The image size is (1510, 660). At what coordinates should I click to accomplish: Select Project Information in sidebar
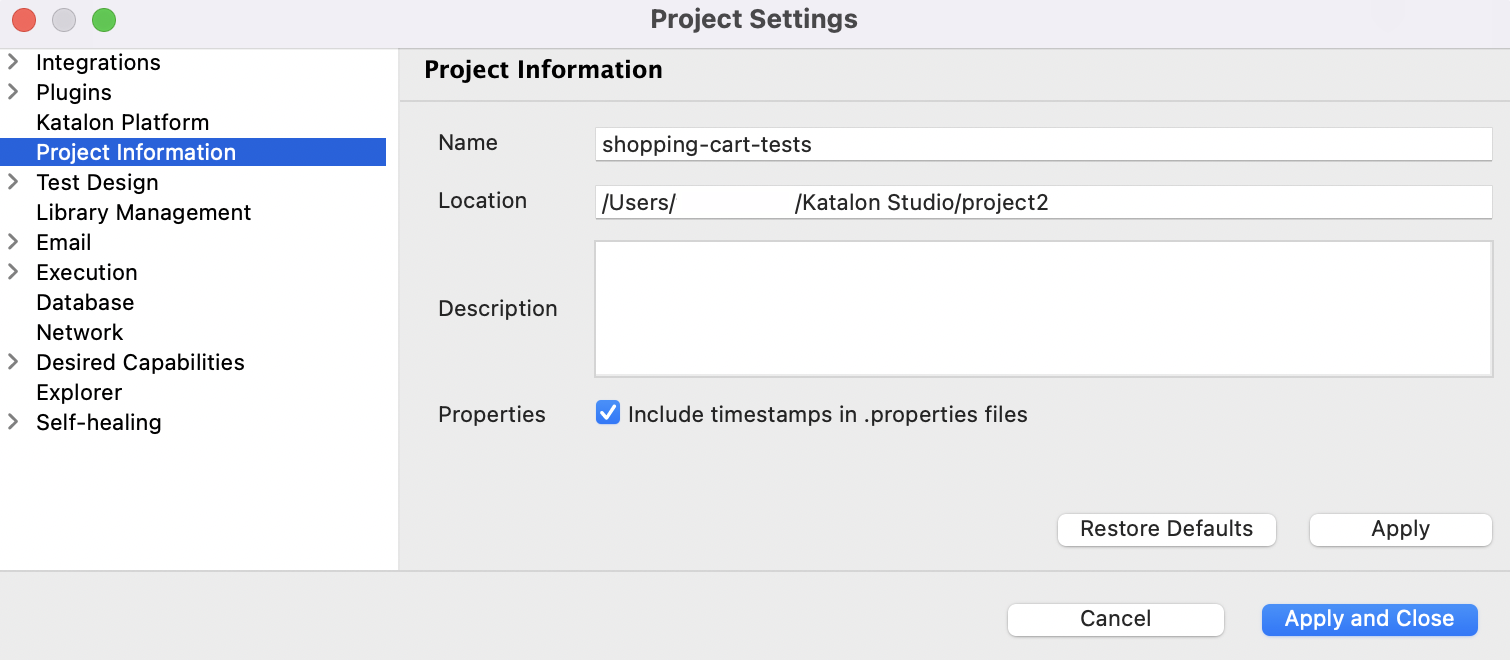pos(136,152)
